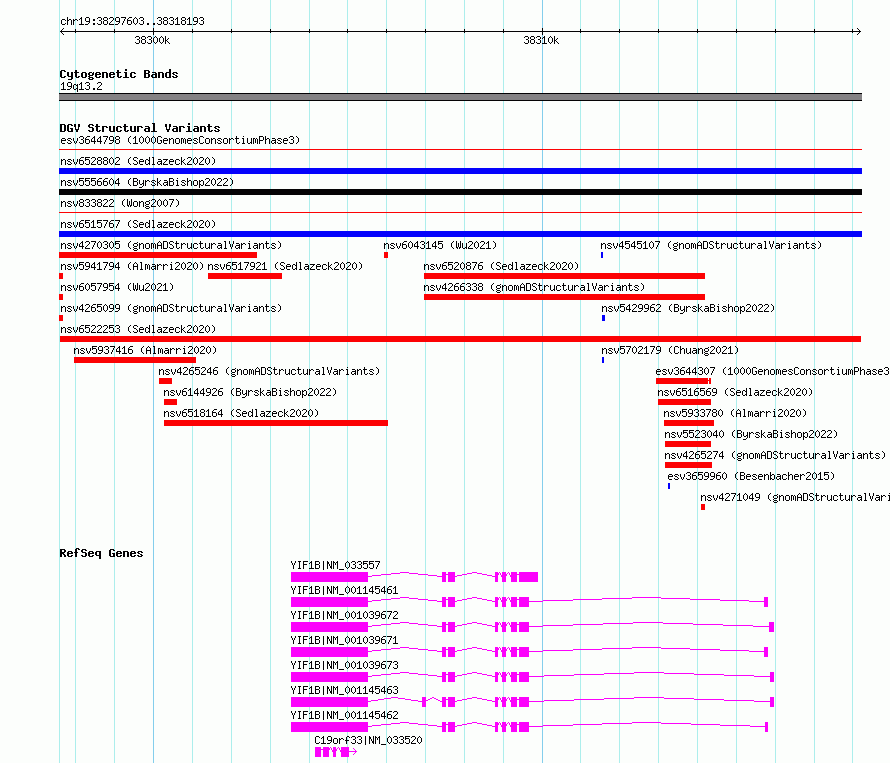890x763 pixels.
Task: Open transcript YIF1B|NM_001145463 label
Action: (x=345, y=690)
